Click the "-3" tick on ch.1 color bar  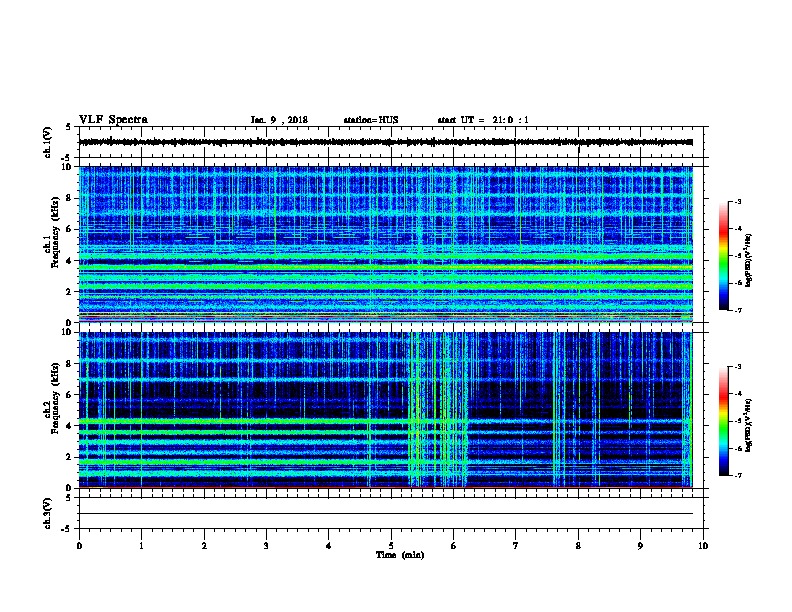pyautogui.click(x=737, y=201)
